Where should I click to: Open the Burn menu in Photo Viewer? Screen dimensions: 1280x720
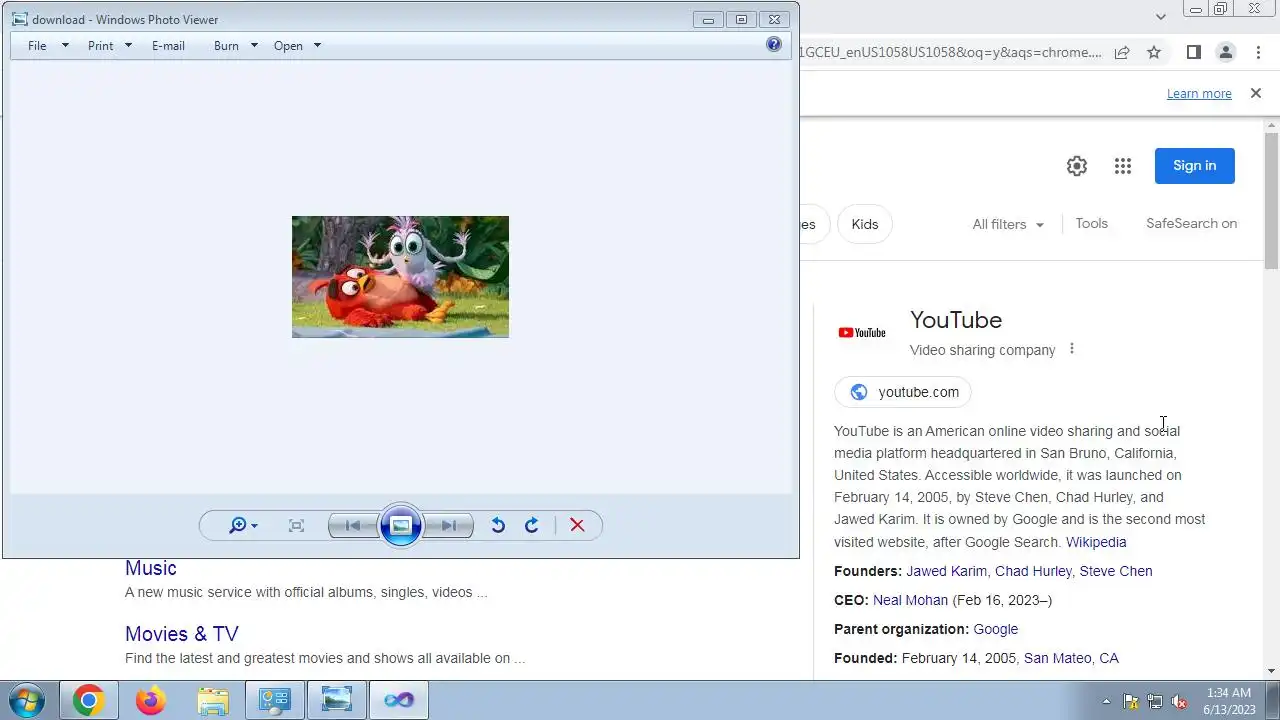(x=226, y=46)
